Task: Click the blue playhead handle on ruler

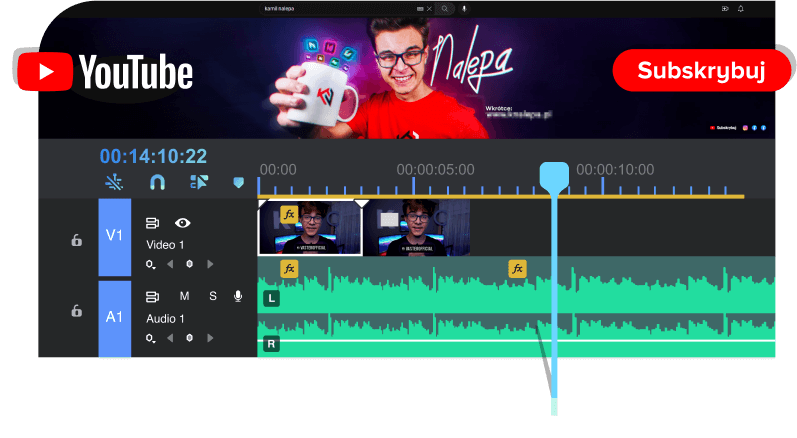Action: click(553, 176)
